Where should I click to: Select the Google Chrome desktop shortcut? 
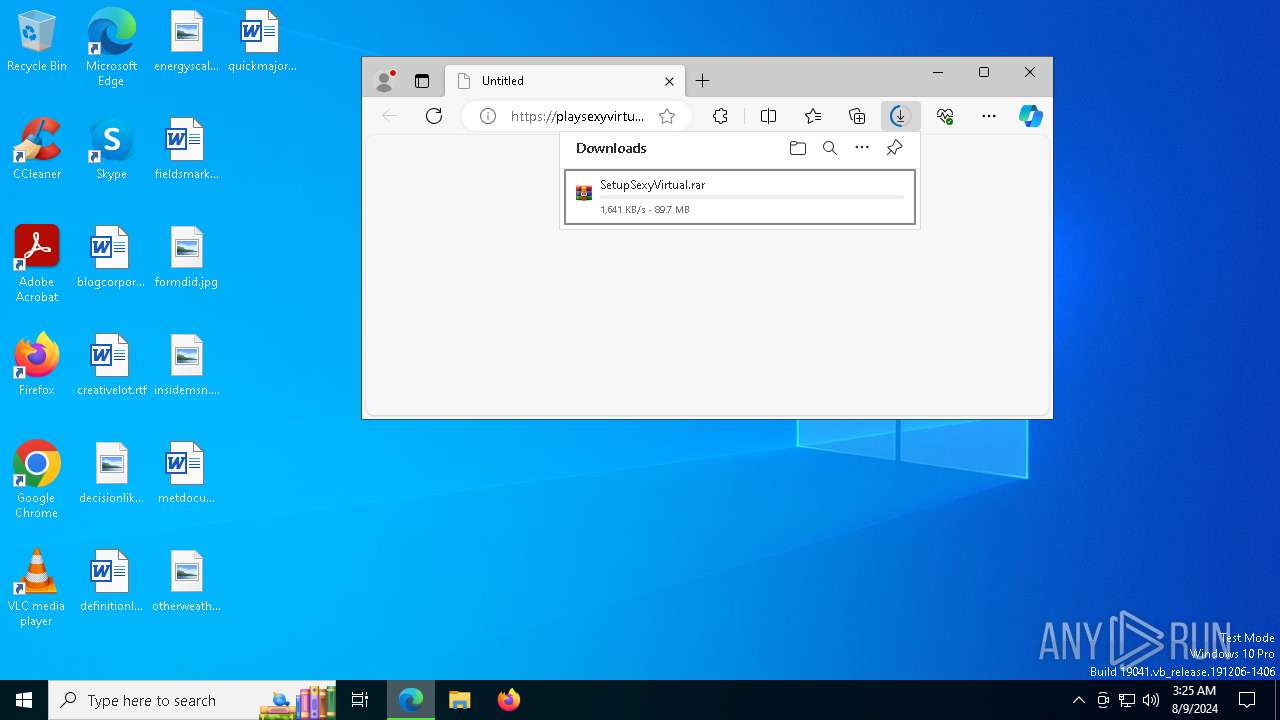37,480
